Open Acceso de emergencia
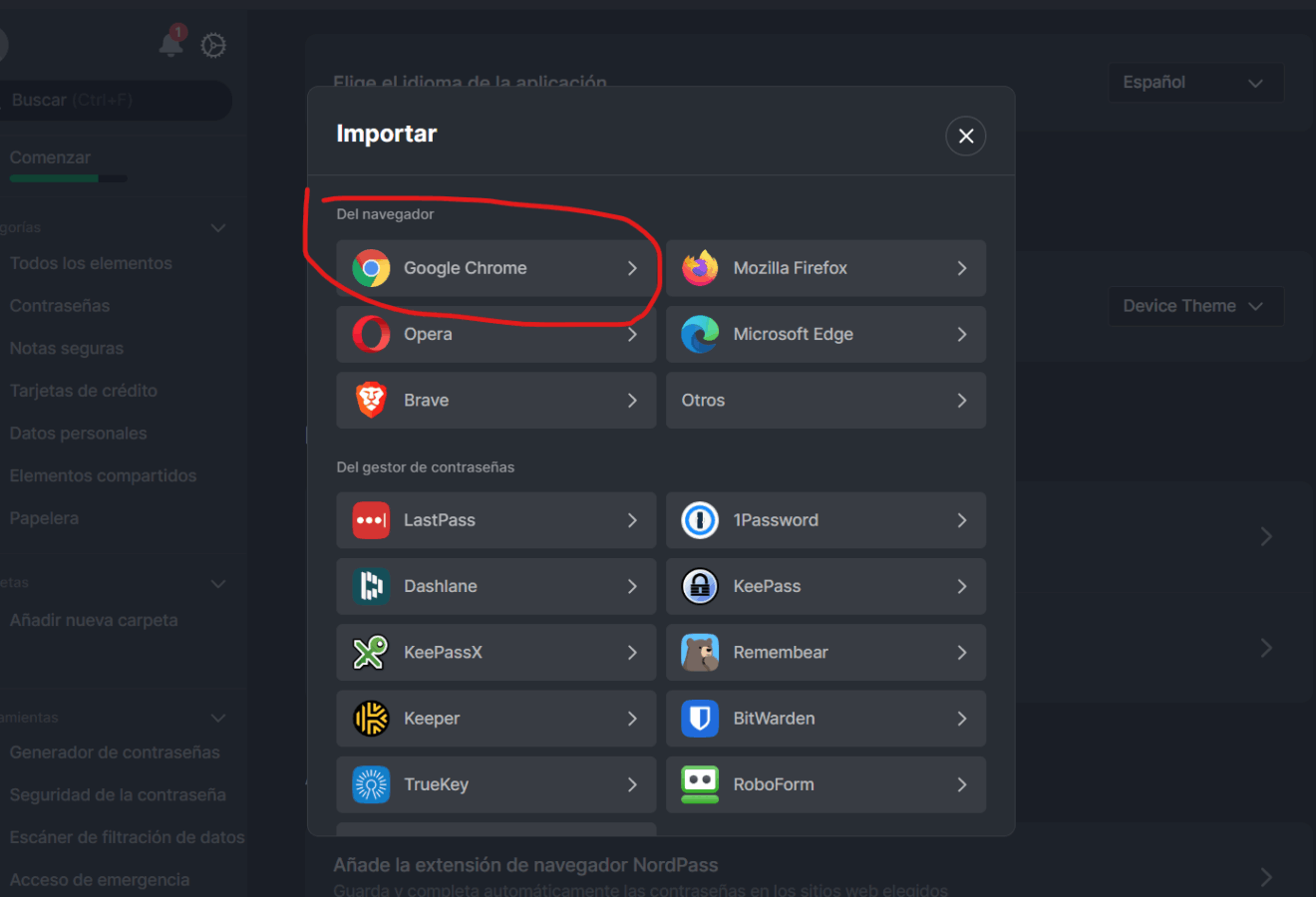Viewport: 1316px width, 897px height. pyautogui.click(x=100, y=880)
